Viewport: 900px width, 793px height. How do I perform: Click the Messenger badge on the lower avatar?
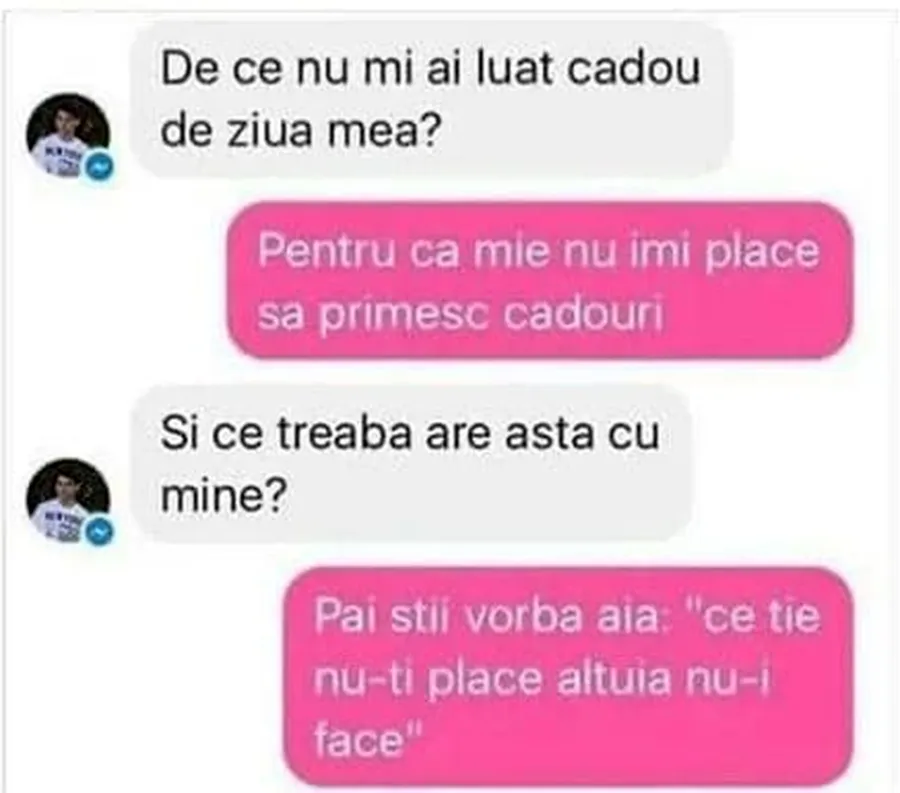100,533
